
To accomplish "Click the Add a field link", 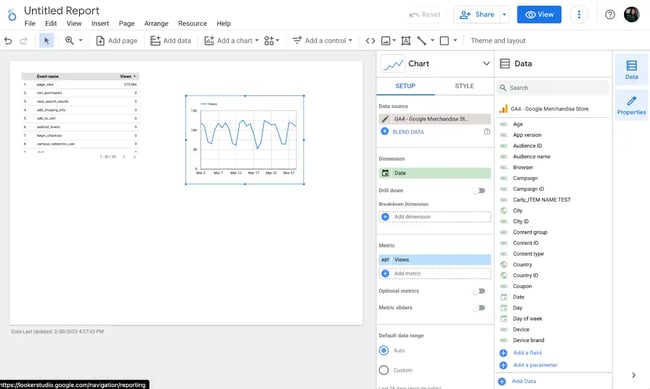I will click(527, 353).
